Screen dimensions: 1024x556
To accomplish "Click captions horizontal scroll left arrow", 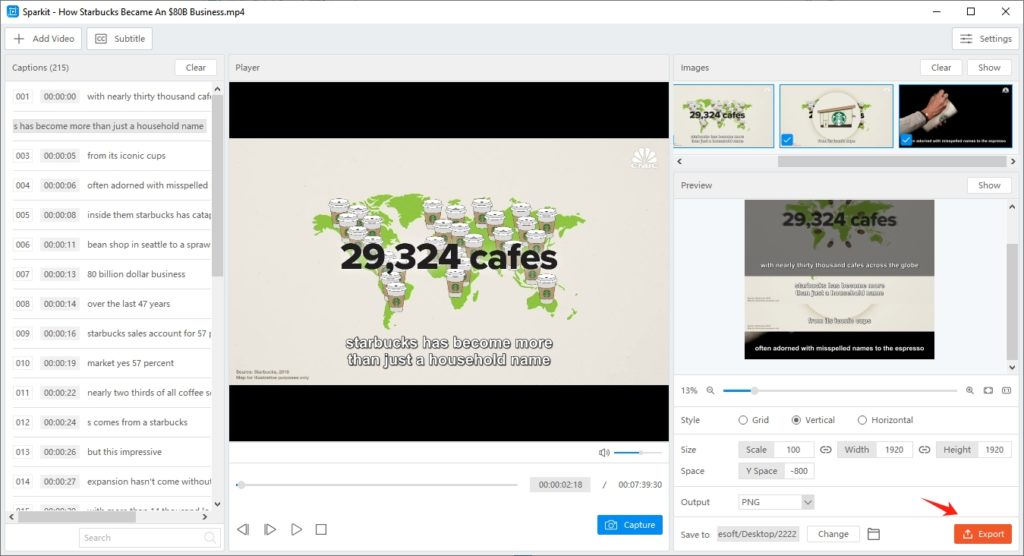I will point(11,517).
